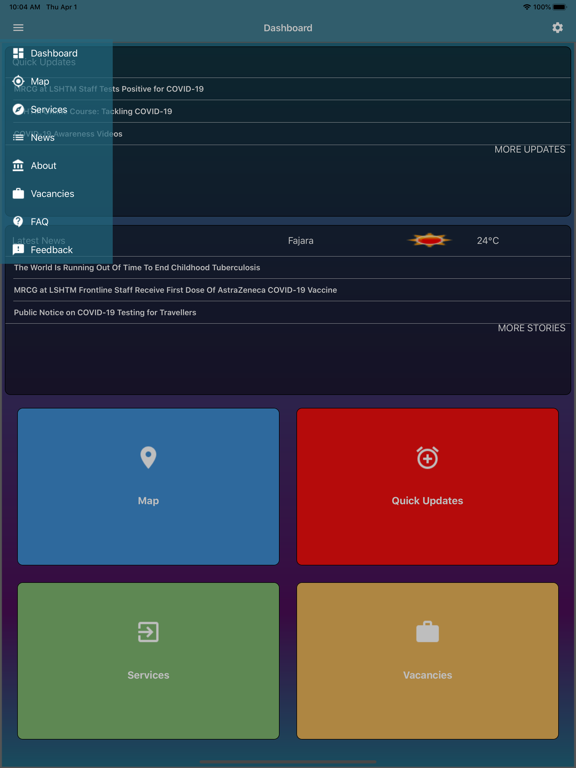Screen dimensions: 576x768
Task: Click the 10:04 AM clock in status bar
Action: click(x=25, y=7)
